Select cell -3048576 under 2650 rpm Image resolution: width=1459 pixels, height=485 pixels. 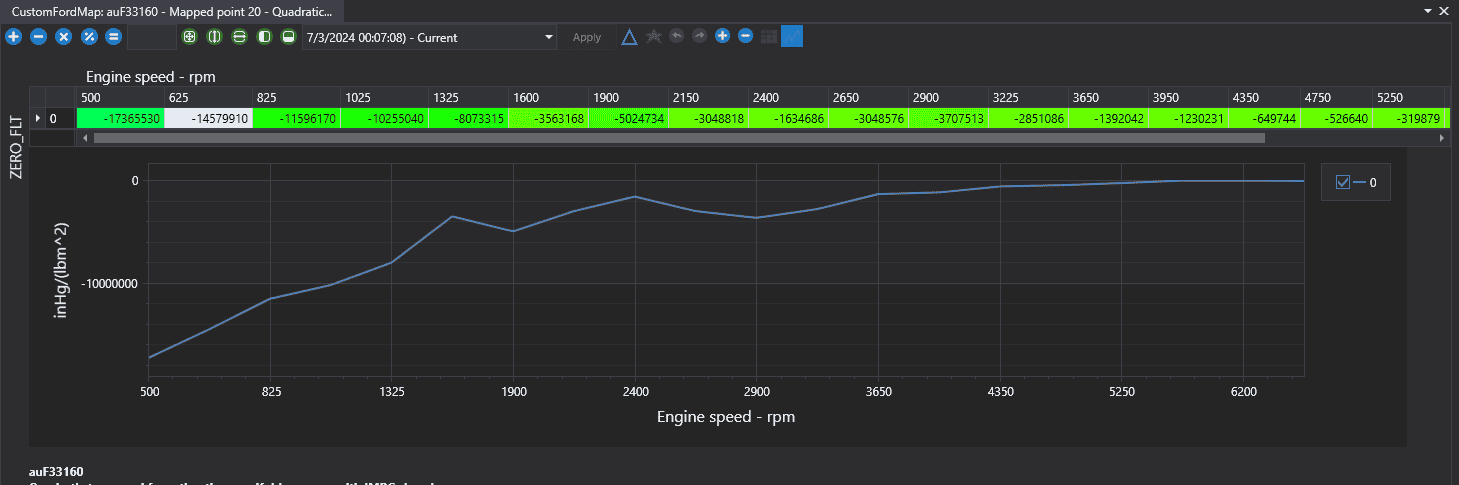click(x=868, y=118)
